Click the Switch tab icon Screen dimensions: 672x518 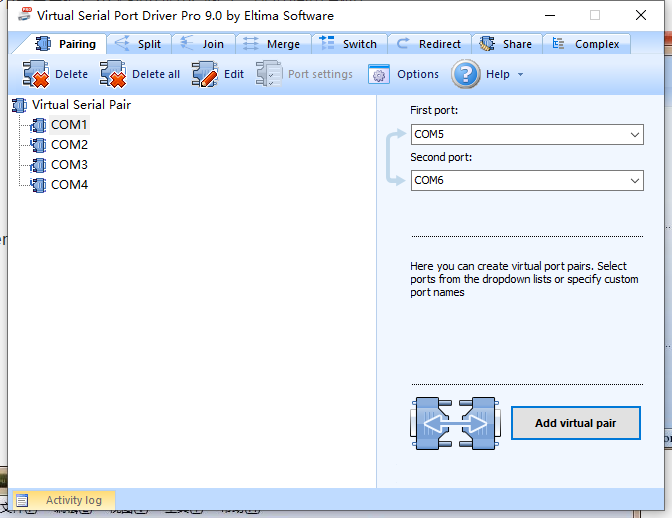327,43
